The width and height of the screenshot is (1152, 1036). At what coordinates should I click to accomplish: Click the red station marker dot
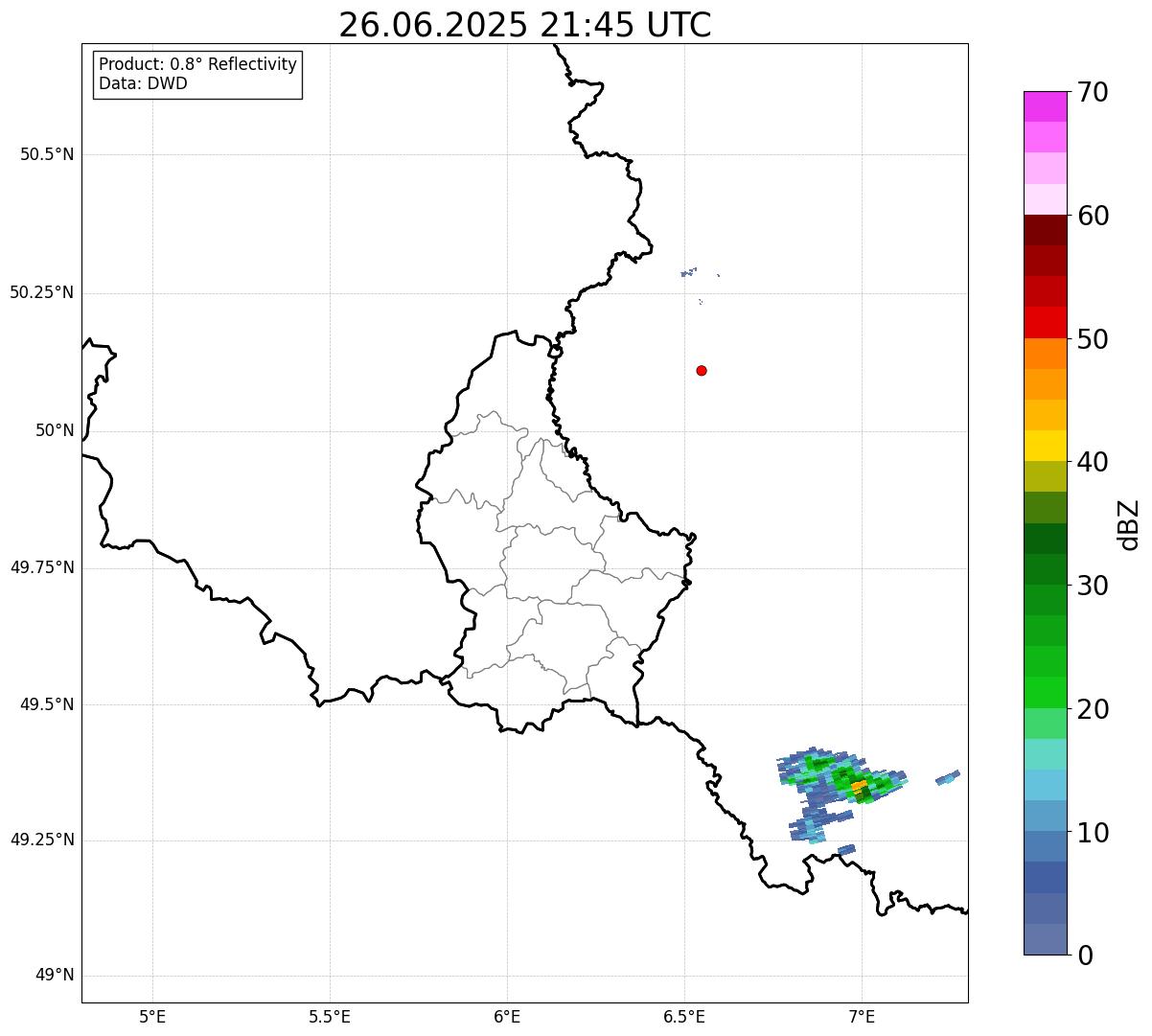(x=702, y=370)
